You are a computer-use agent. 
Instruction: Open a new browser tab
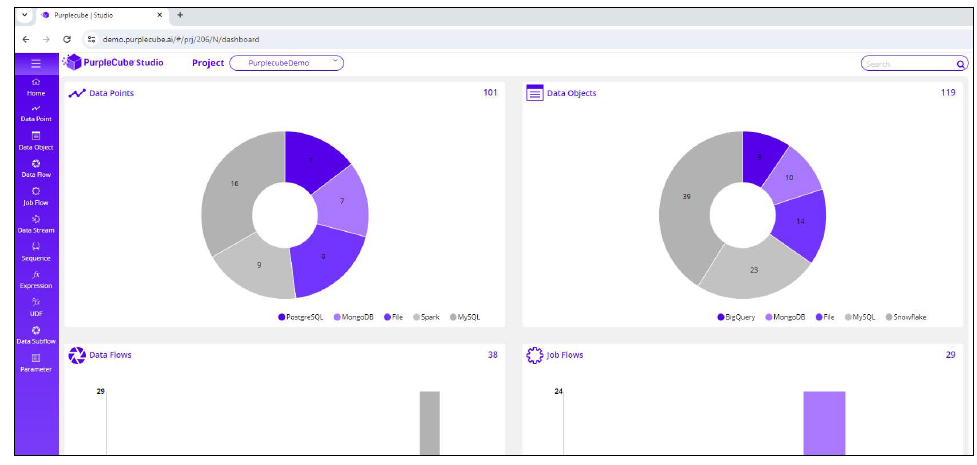[180, 14]
